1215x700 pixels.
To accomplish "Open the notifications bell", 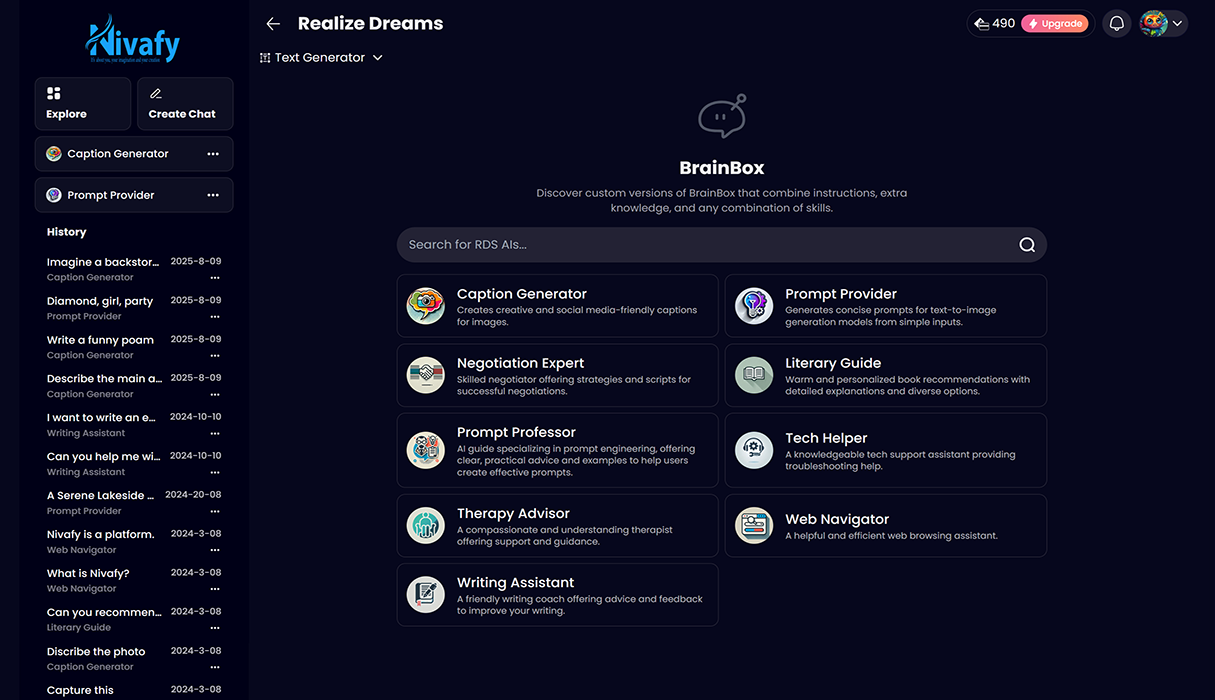I will click(1117, 23).
